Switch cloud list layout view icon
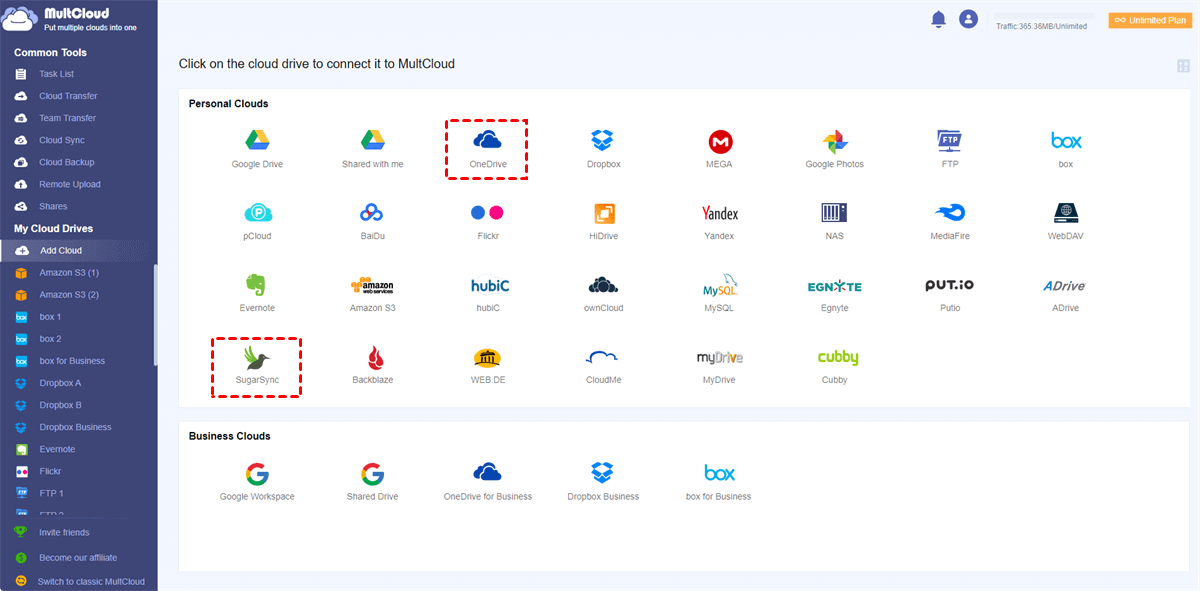 1184,66
